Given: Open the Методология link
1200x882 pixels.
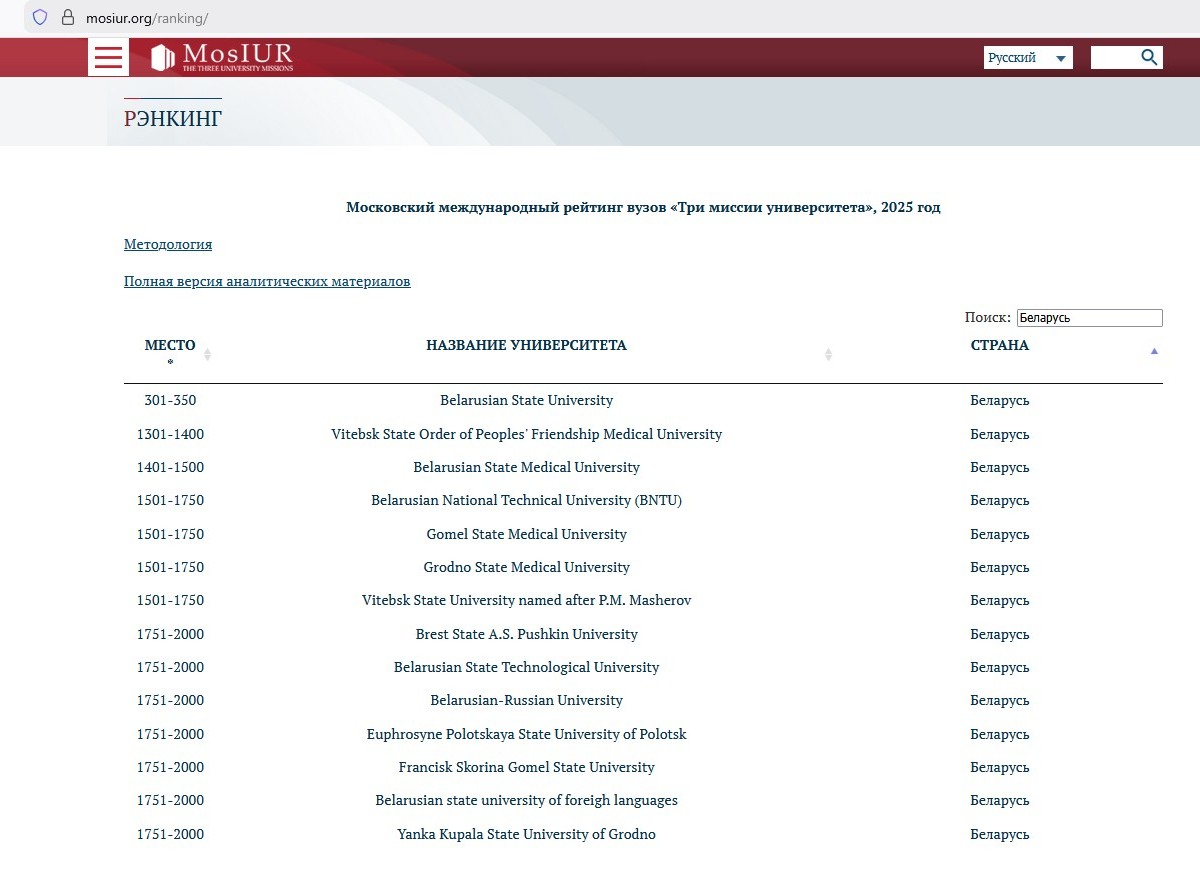Looking at the screenshot, I should [168, 244].
